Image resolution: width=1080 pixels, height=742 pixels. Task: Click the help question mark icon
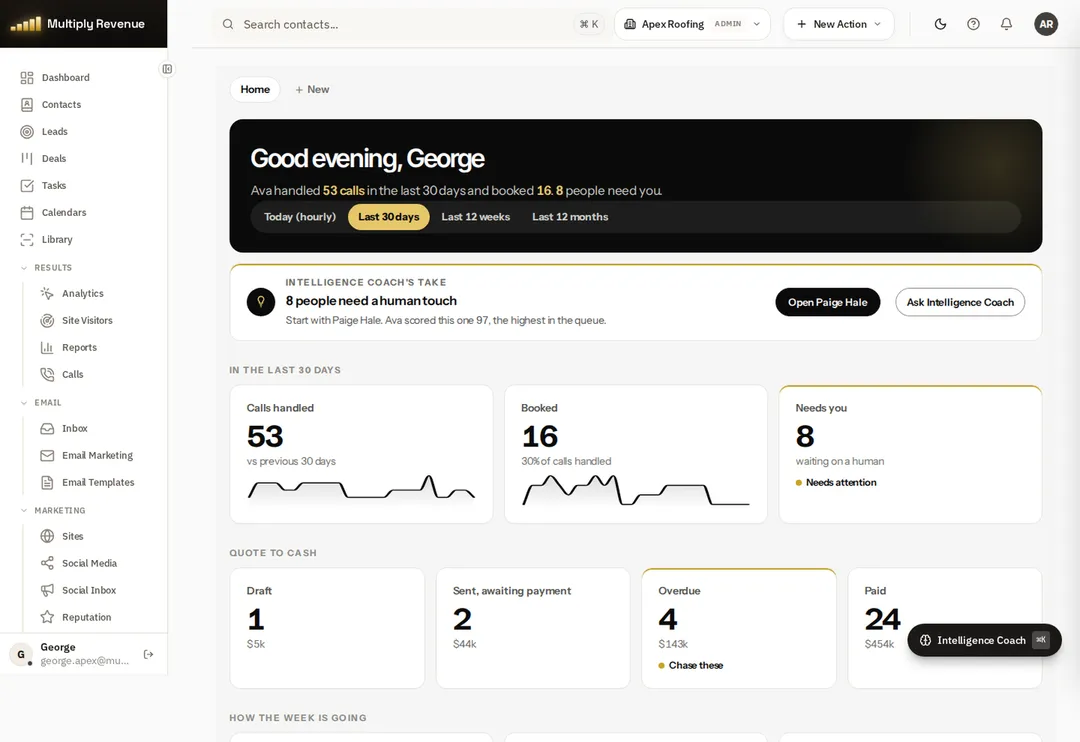973,24
